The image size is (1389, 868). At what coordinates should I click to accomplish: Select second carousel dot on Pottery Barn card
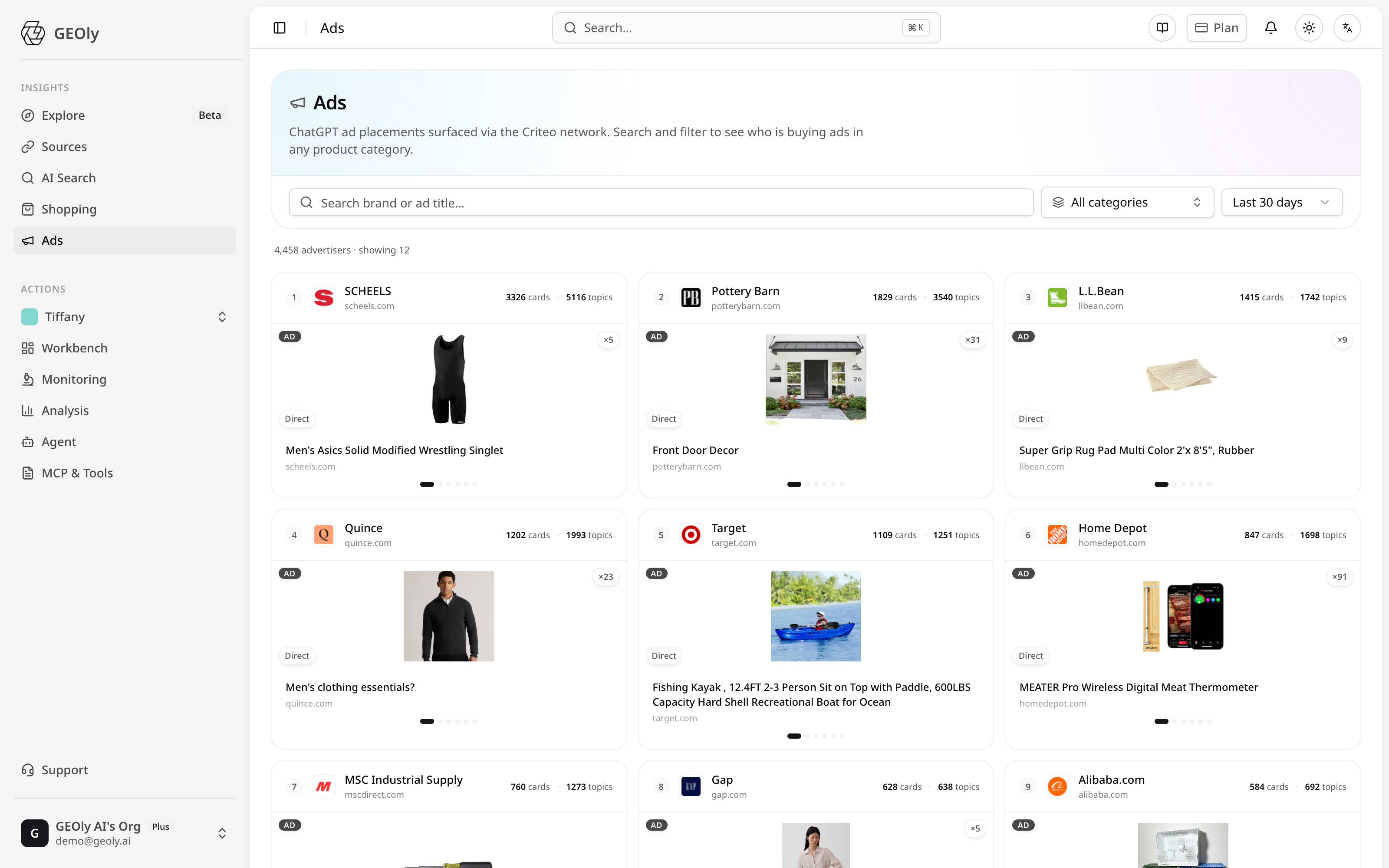pos(807,484)
